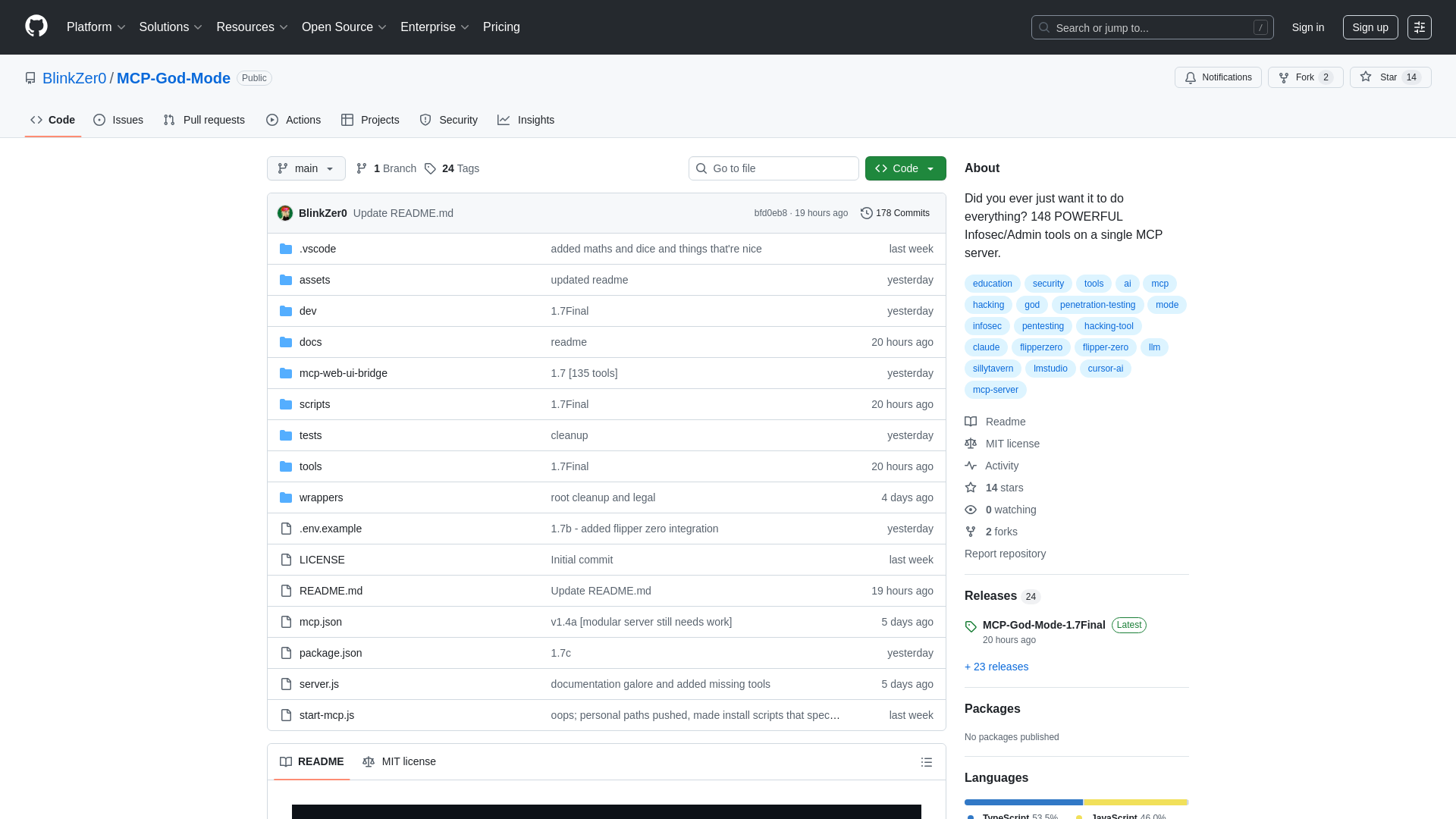Expand the Open Source menu

click(344, 27)
